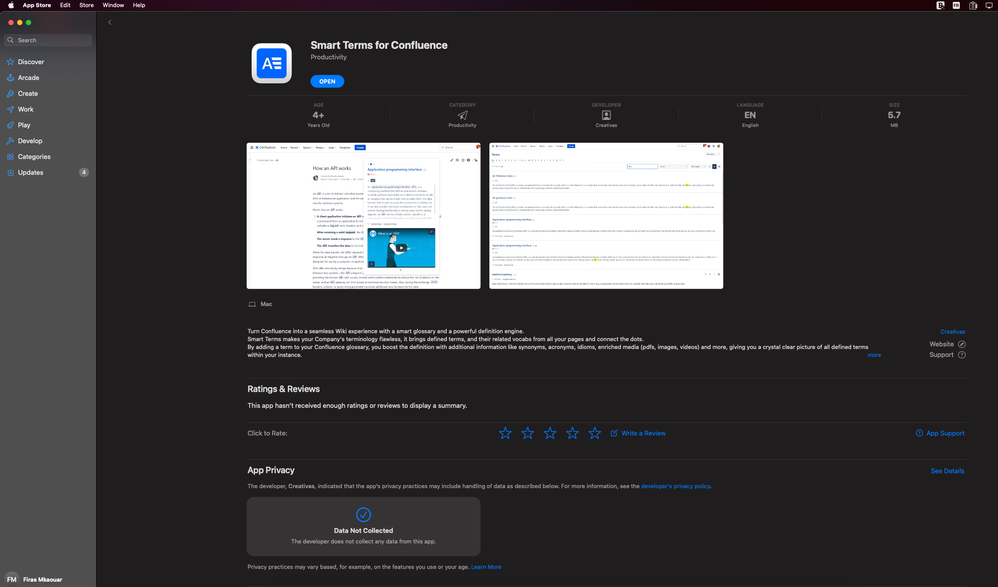The height and width of the screenshot is (587, 998).
Task: Rate the app two stars
Action: click(x=528, y=434)
